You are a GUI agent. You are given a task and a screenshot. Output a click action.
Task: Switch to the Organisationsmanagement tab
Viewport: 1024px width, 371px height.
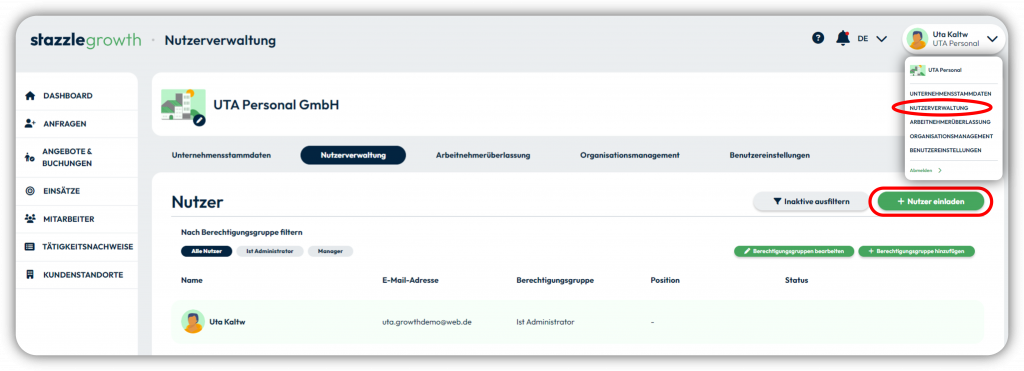click(630, 155)
